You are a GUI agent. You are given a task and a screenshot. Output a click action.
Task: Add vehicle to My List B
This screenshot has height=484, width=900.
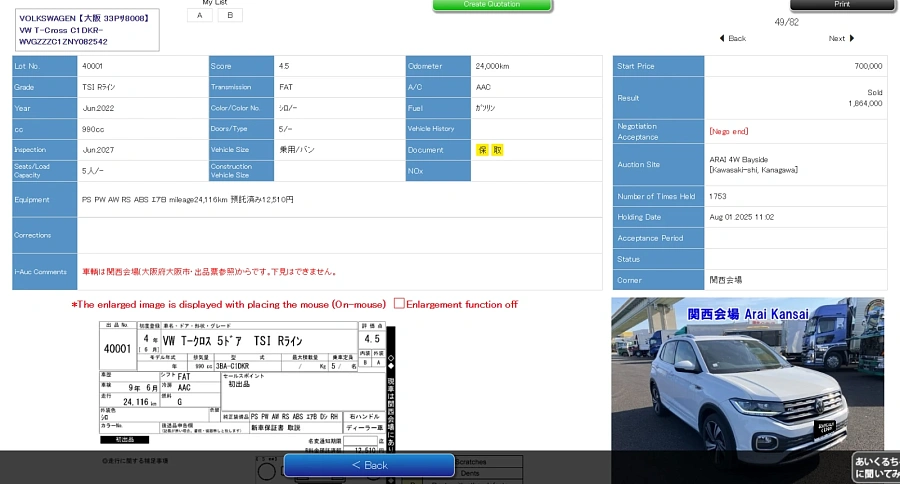tap(230, 15)
